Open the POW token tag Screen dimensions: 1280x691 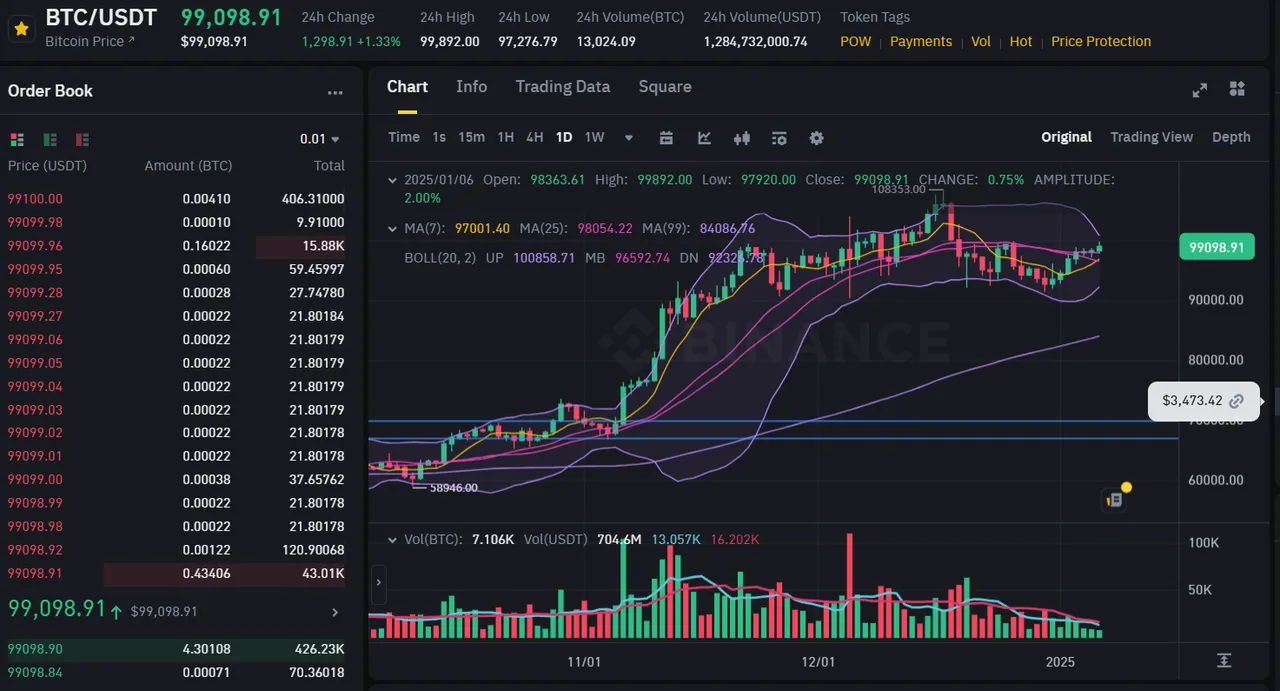pyautogui.click(x=855, y=41)
